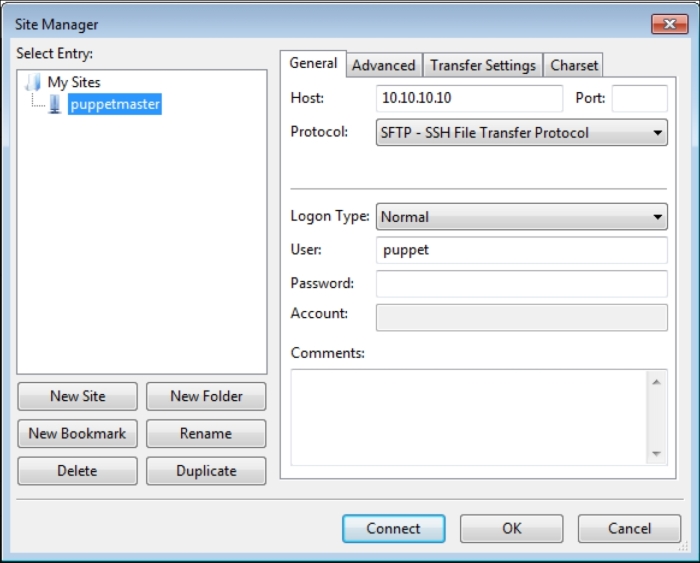Select the My Sites root folder
This screenshot has height=563, width=700.
[74, 82]
